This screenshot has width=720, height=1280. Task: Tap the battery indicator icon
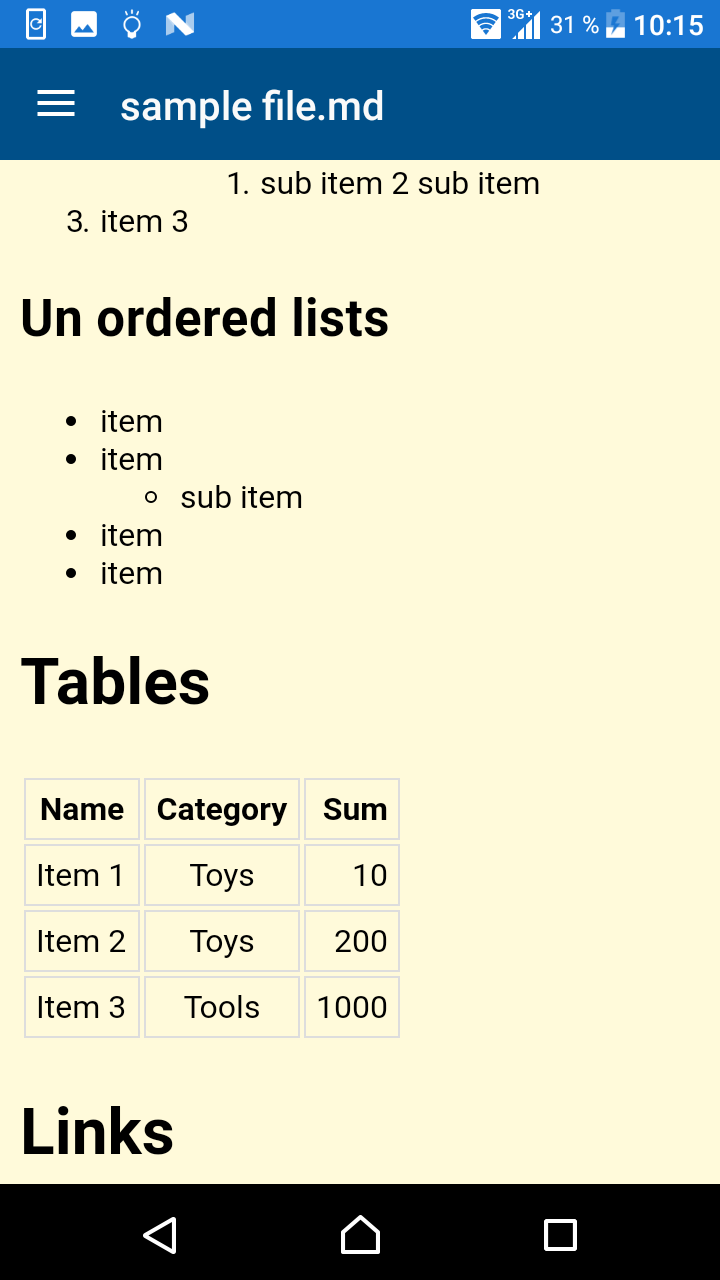pyautogui.click(x=616, y=24)
